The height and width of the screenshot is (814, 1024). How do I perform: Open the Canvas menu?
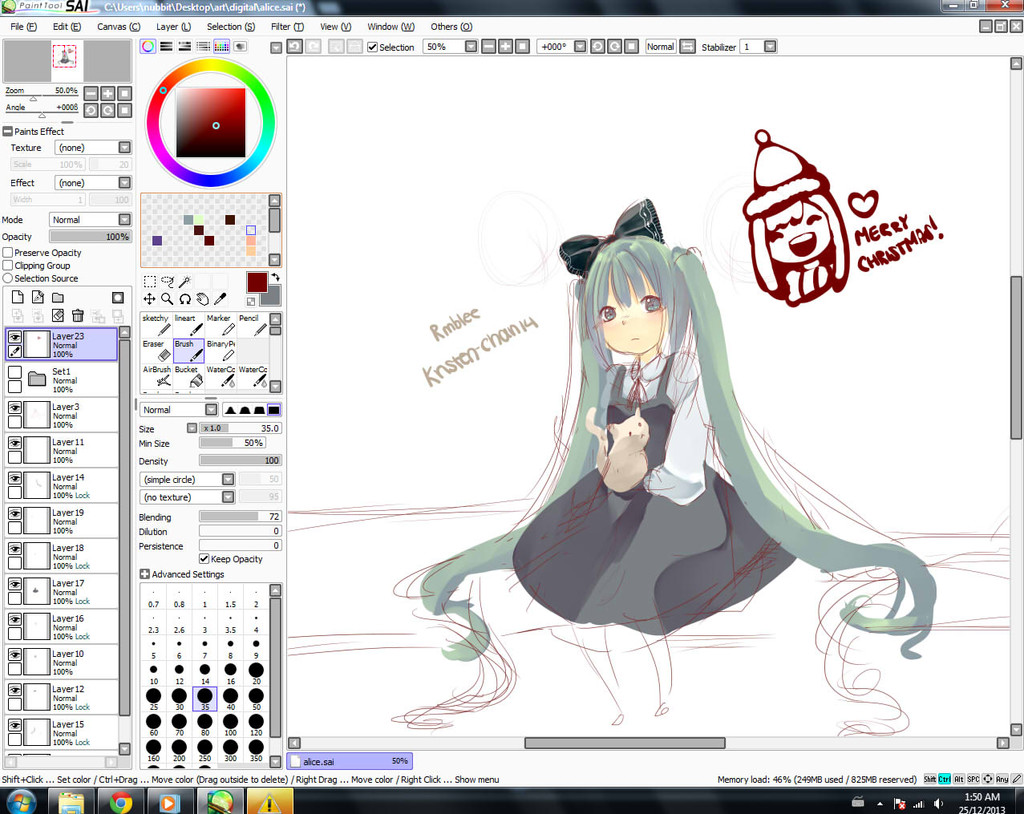tap(118, 27)
